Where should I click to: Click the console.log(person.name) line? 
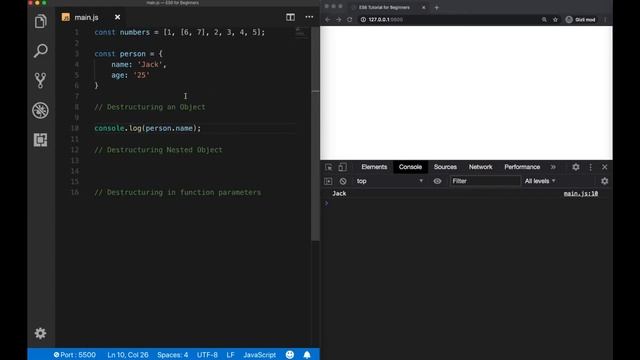[x=148, y=128]
